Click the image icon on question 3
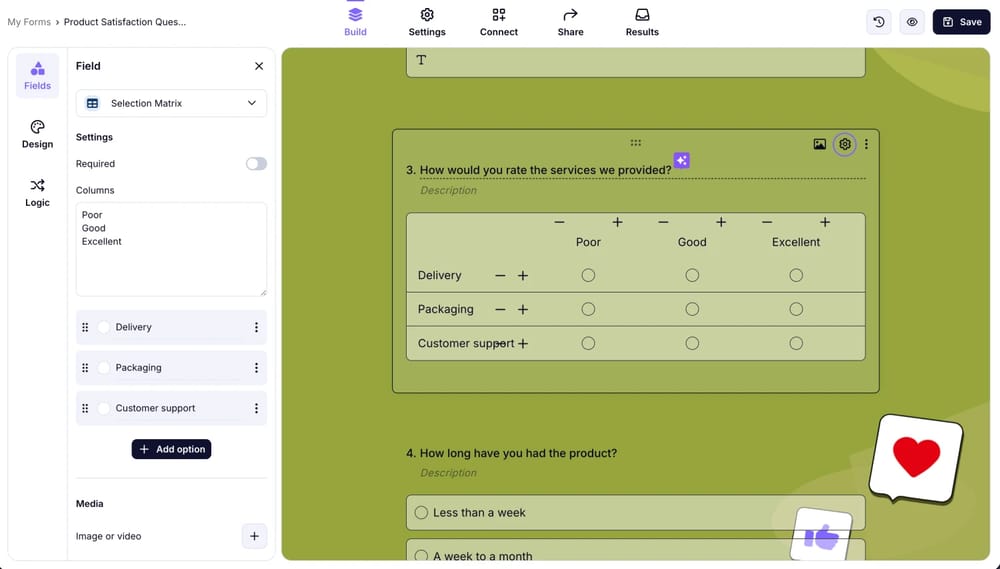 point(820,144)
